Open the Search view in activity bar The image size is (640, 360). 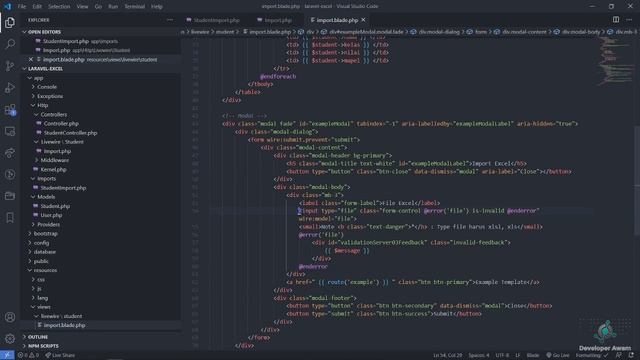(x=10, y=44)
